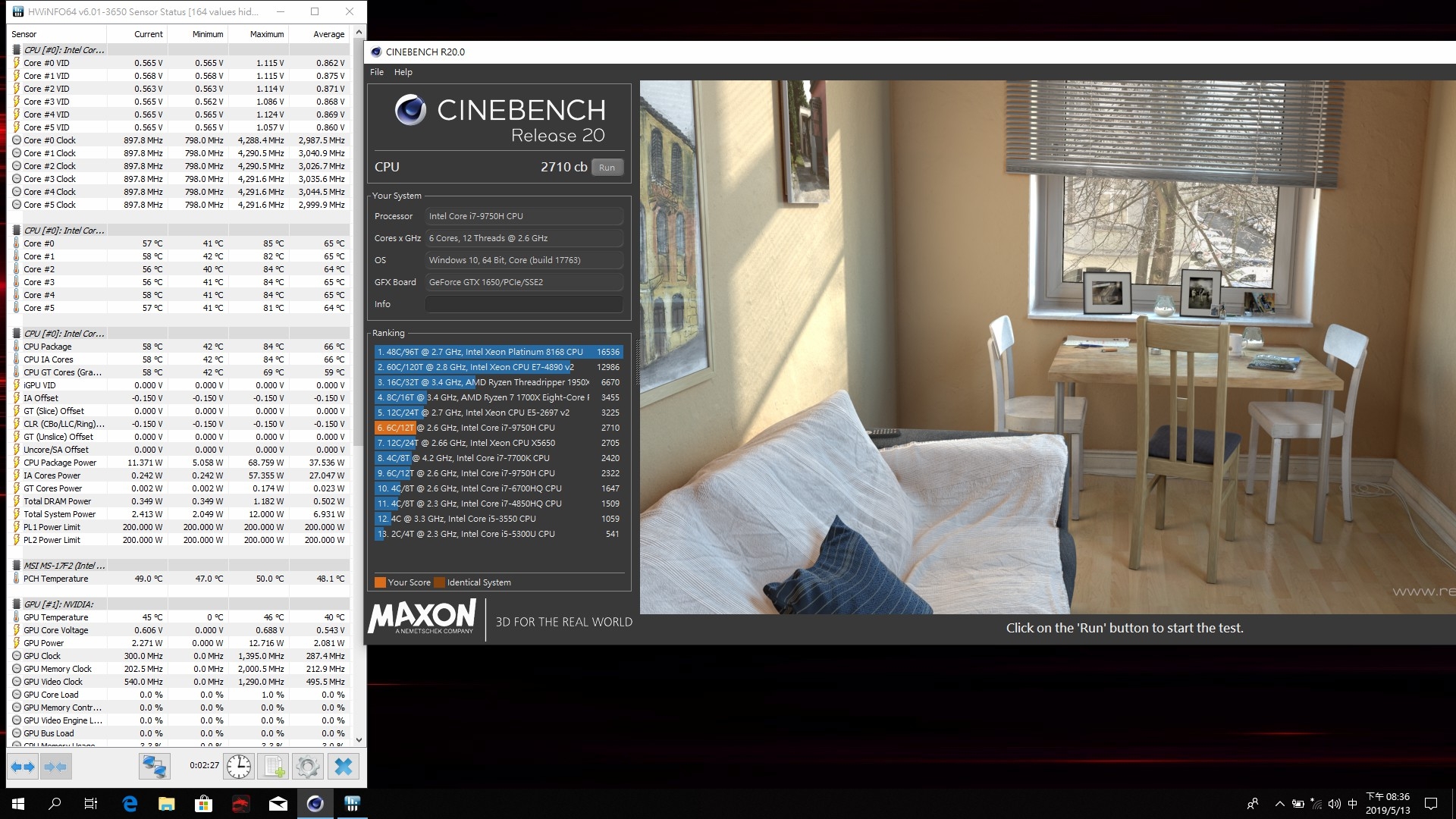This screenshot has width=1456, height=819.
Task: Select the GPU Temperature sensor row
Action: pos(179,617)
